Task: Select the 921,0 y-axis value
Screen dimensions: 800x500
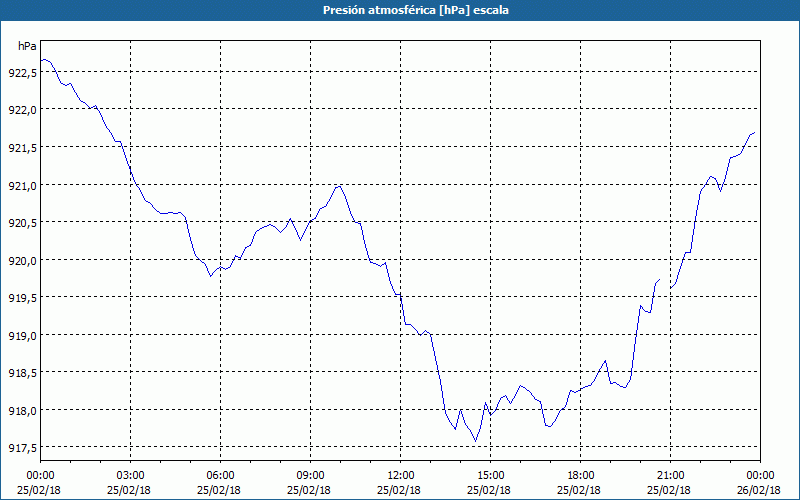Action: [22, 187]
